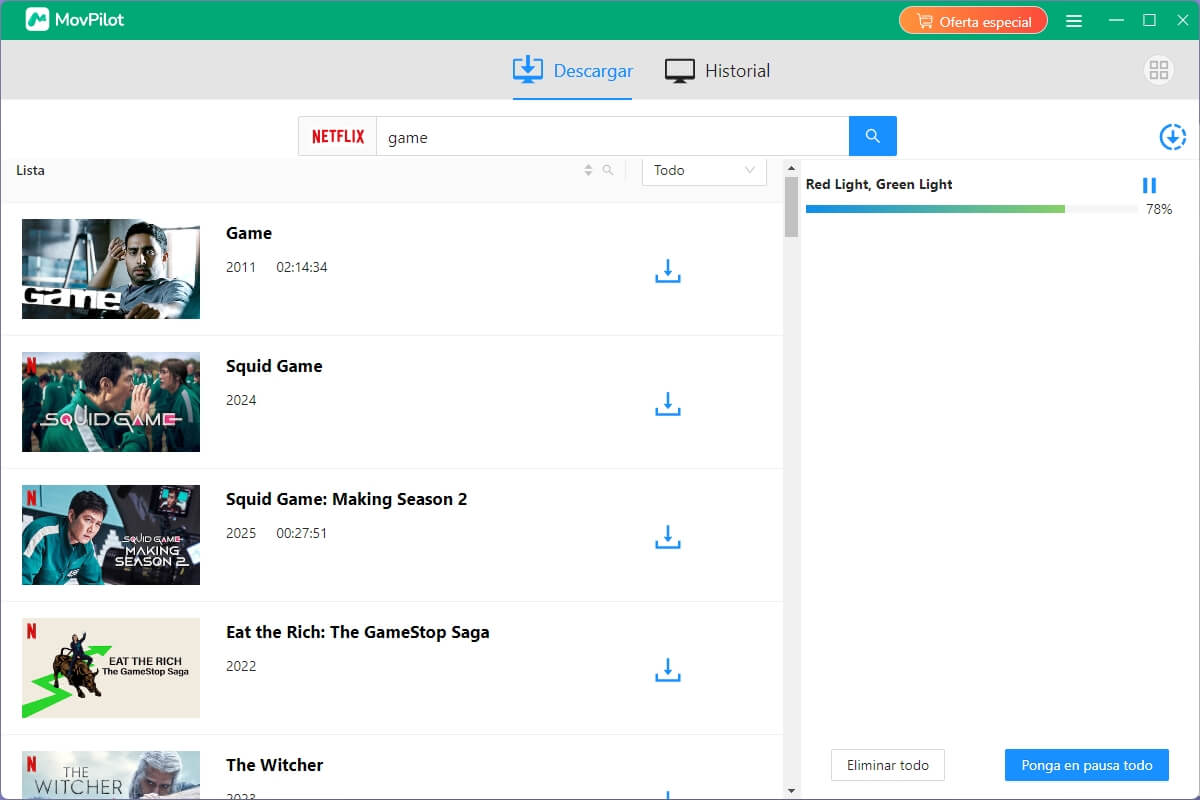Click the Red Light, Green Light progress bar
This screenshot has width=1200, height=800.
click(x=971, y=209)
